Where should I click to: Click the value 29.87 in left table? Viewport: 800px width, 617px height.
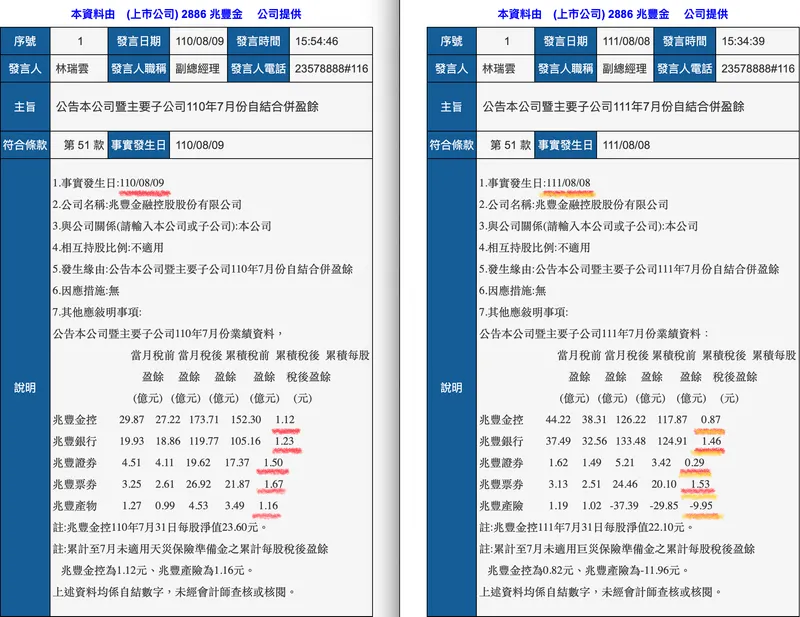click(132, 419)
